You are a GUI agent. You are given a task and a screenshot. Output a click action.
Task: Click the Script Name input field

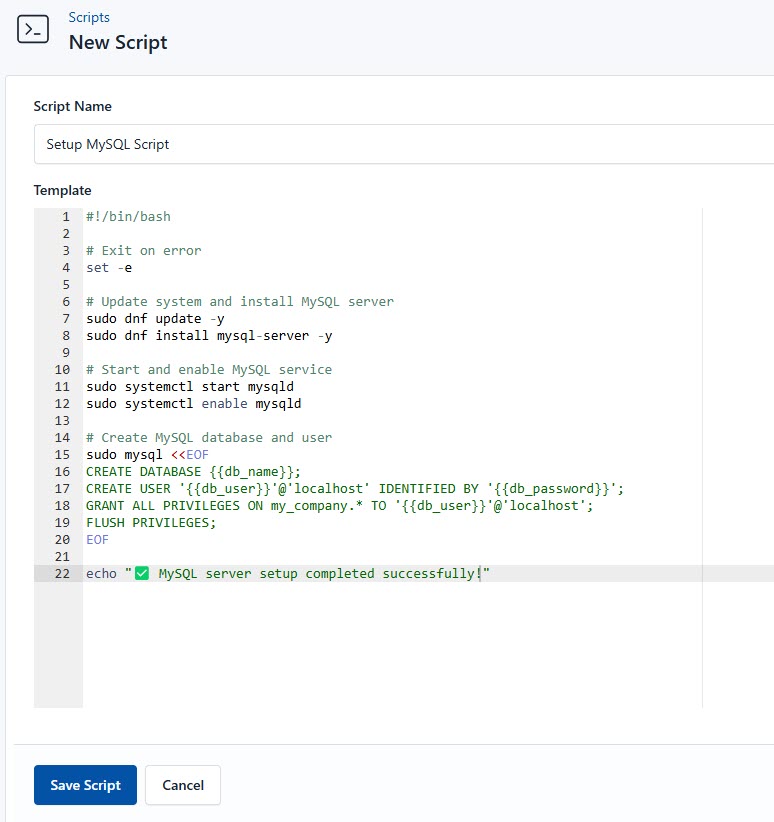pyautogui.click(x=404, y=144)
